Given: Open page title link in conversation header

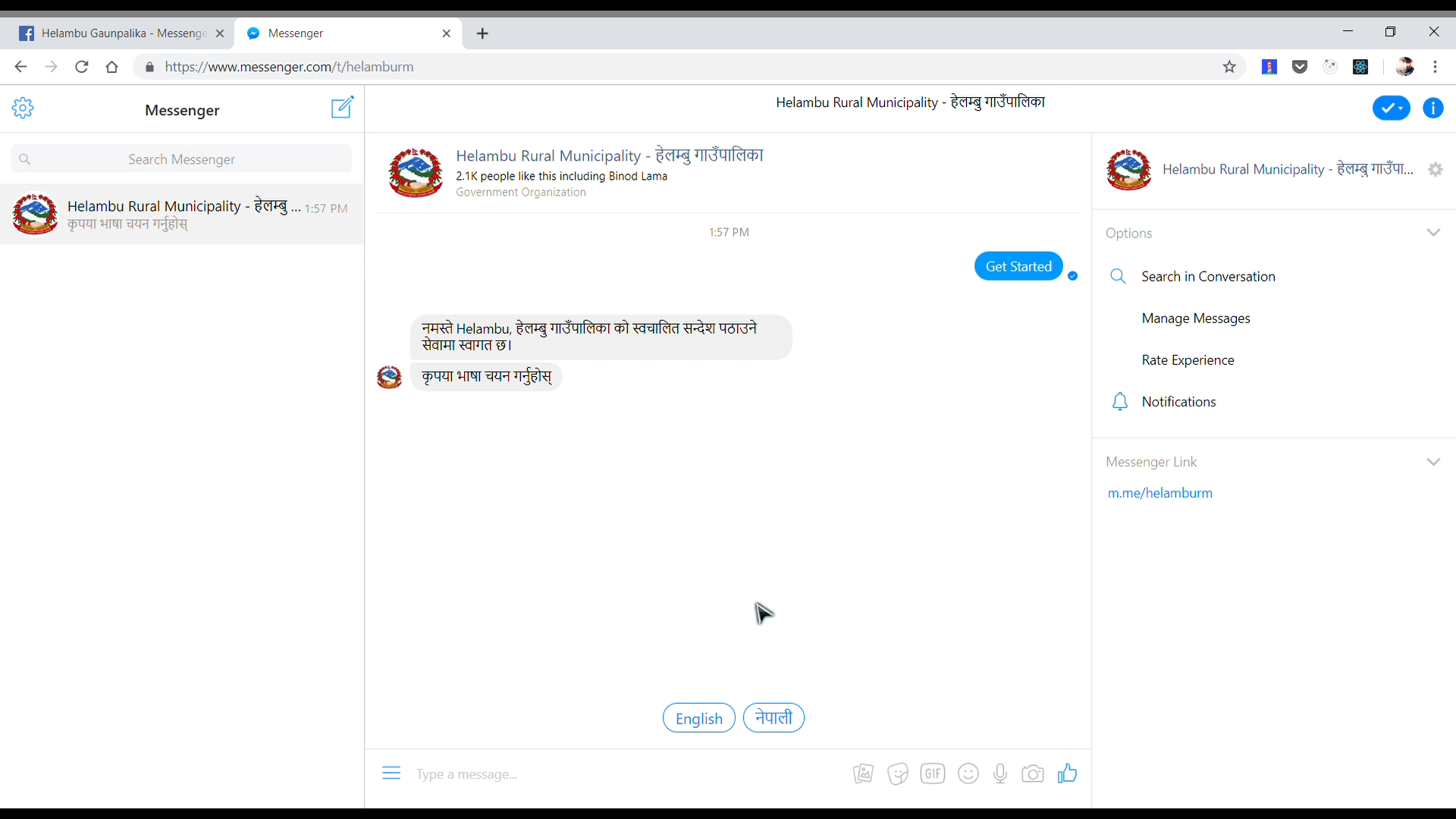Looking at the screenshot, I should 609,155.
